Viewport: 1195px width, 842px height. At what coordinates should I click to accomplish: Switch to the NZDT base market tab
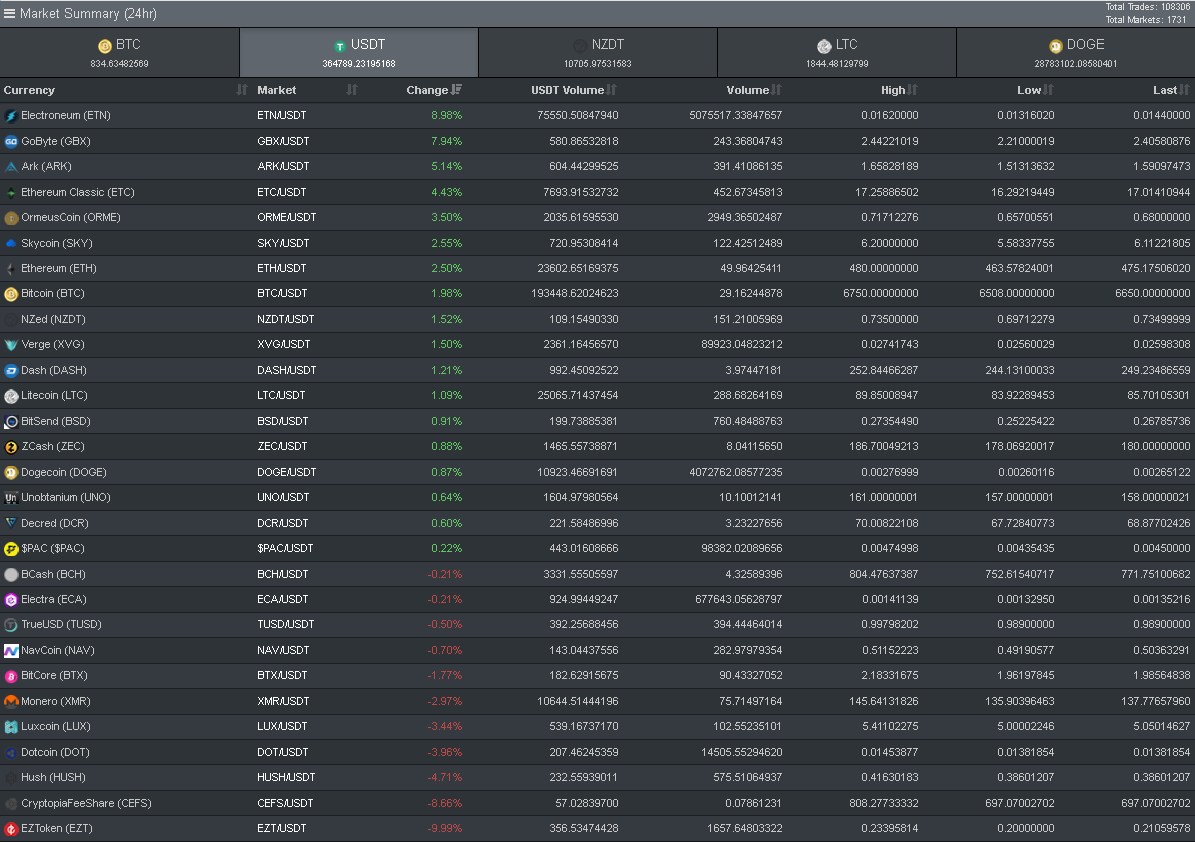coord(598,53)
